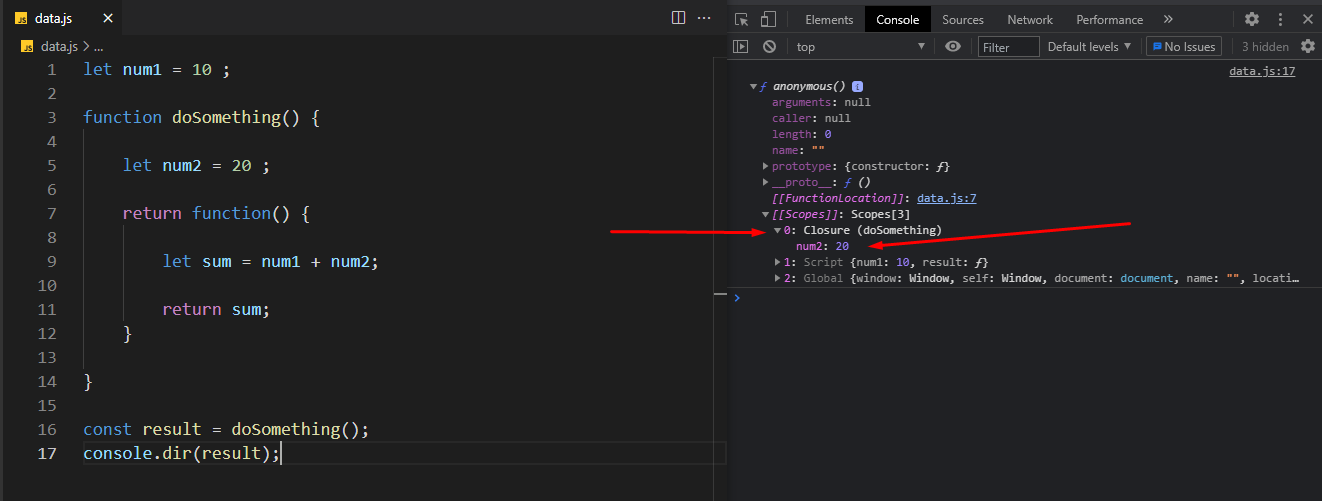Show more DevTools tabs chevron

click(1168, 19)
